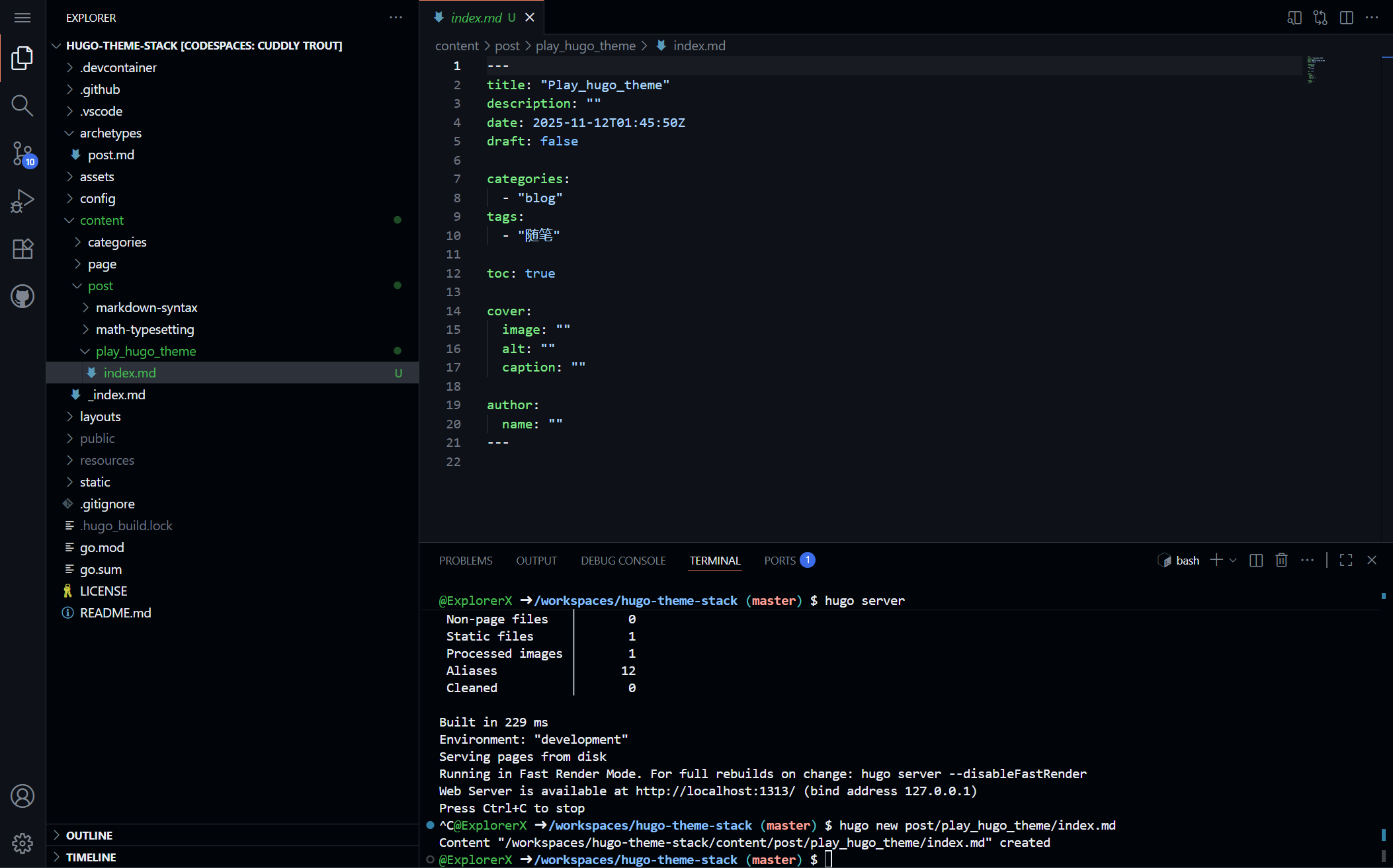Image resolution: width=1393 pixels, height=868 pixels.
Task: Select TERMINAL panel tab
Action: [x=714, y=560]
